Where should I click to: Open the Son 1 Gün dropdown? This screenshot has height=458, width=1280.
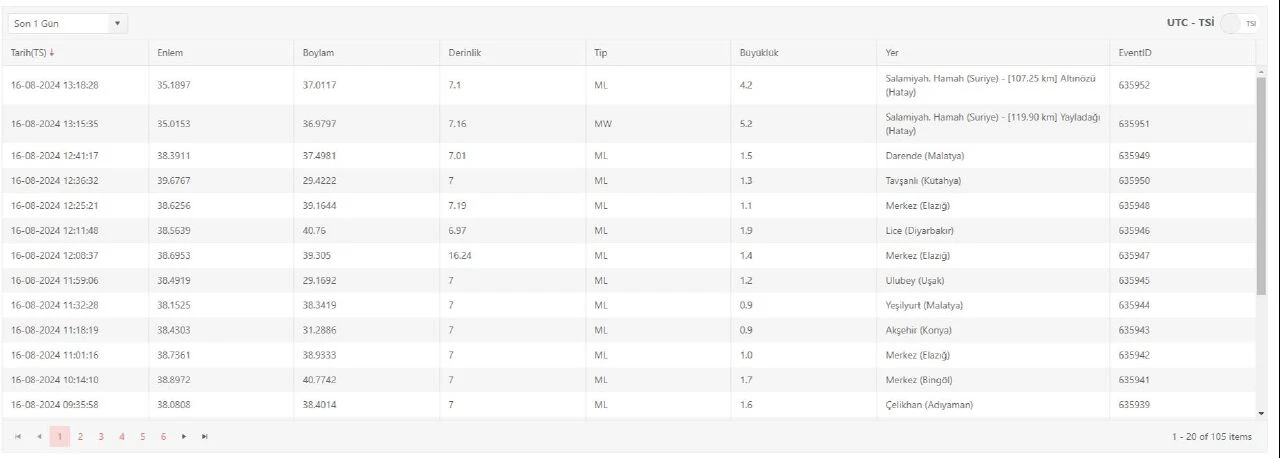click(x=67, y=23)
